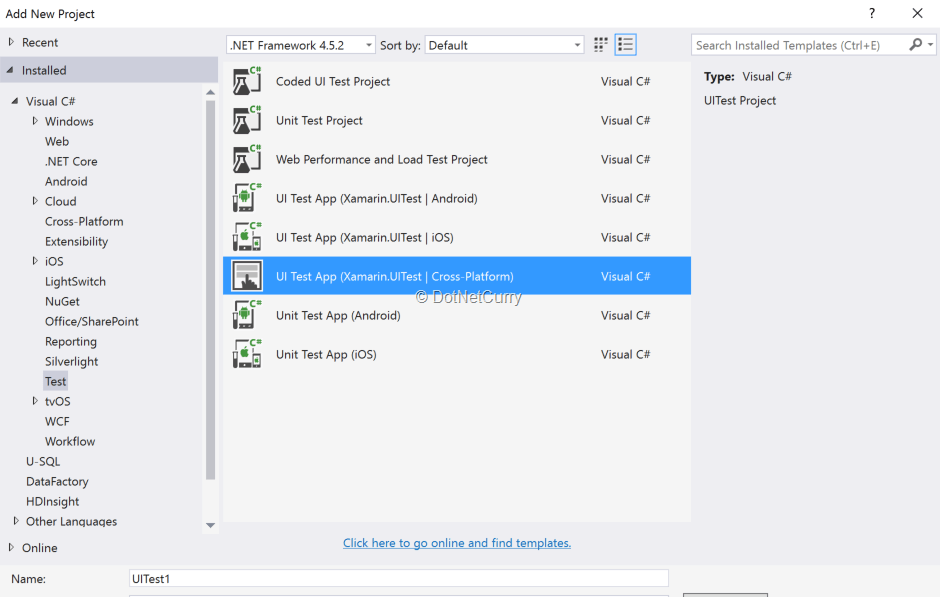Click the search magnifier icon
This screenshot has height=597, width=940.
pyautogui.click(x=915, y=45)
